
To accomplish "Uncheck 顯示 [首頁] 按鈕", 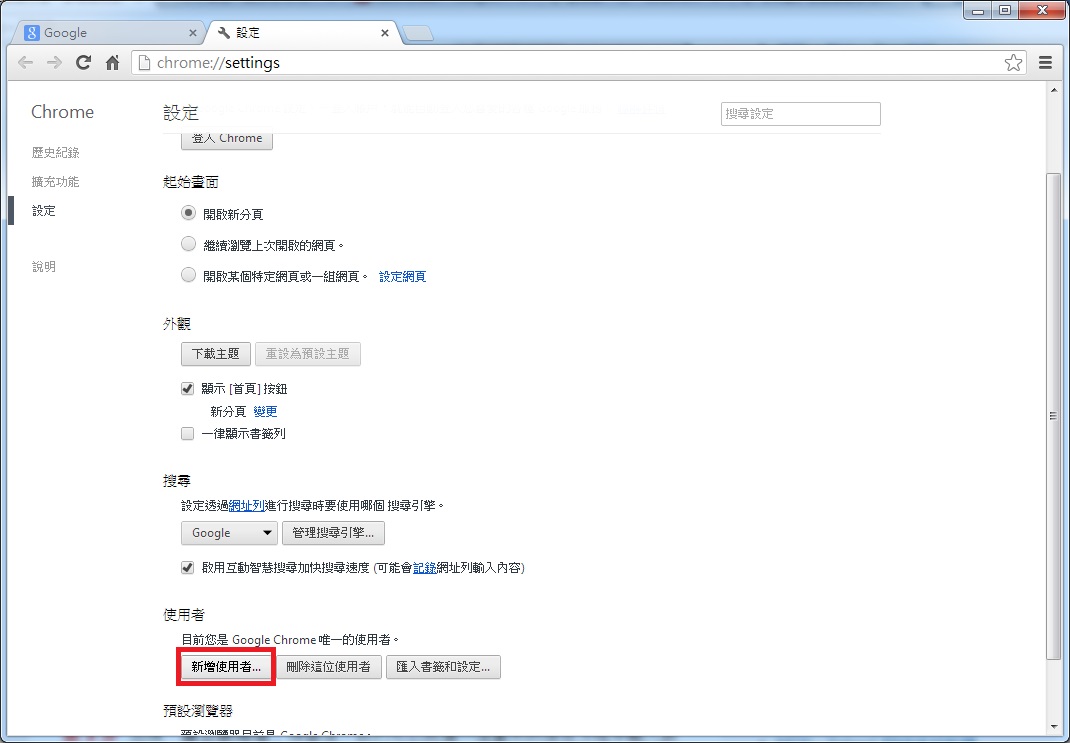I will point(187,388).
